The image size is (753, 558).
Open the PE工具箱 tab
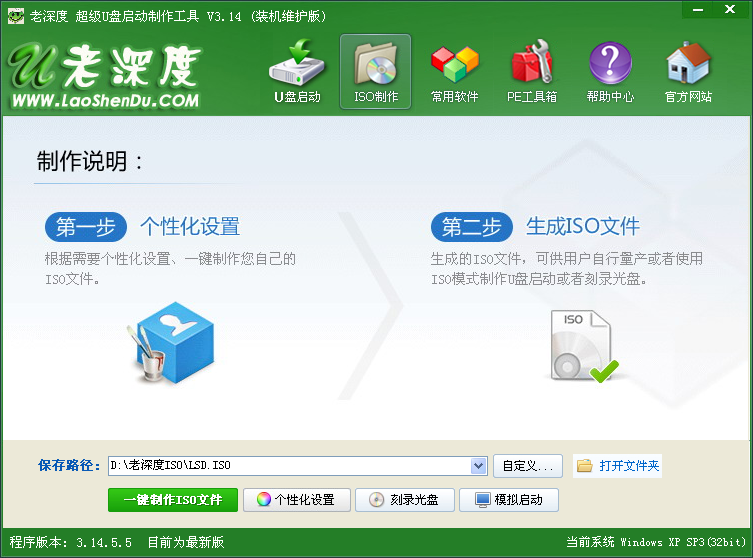point(532,72)
